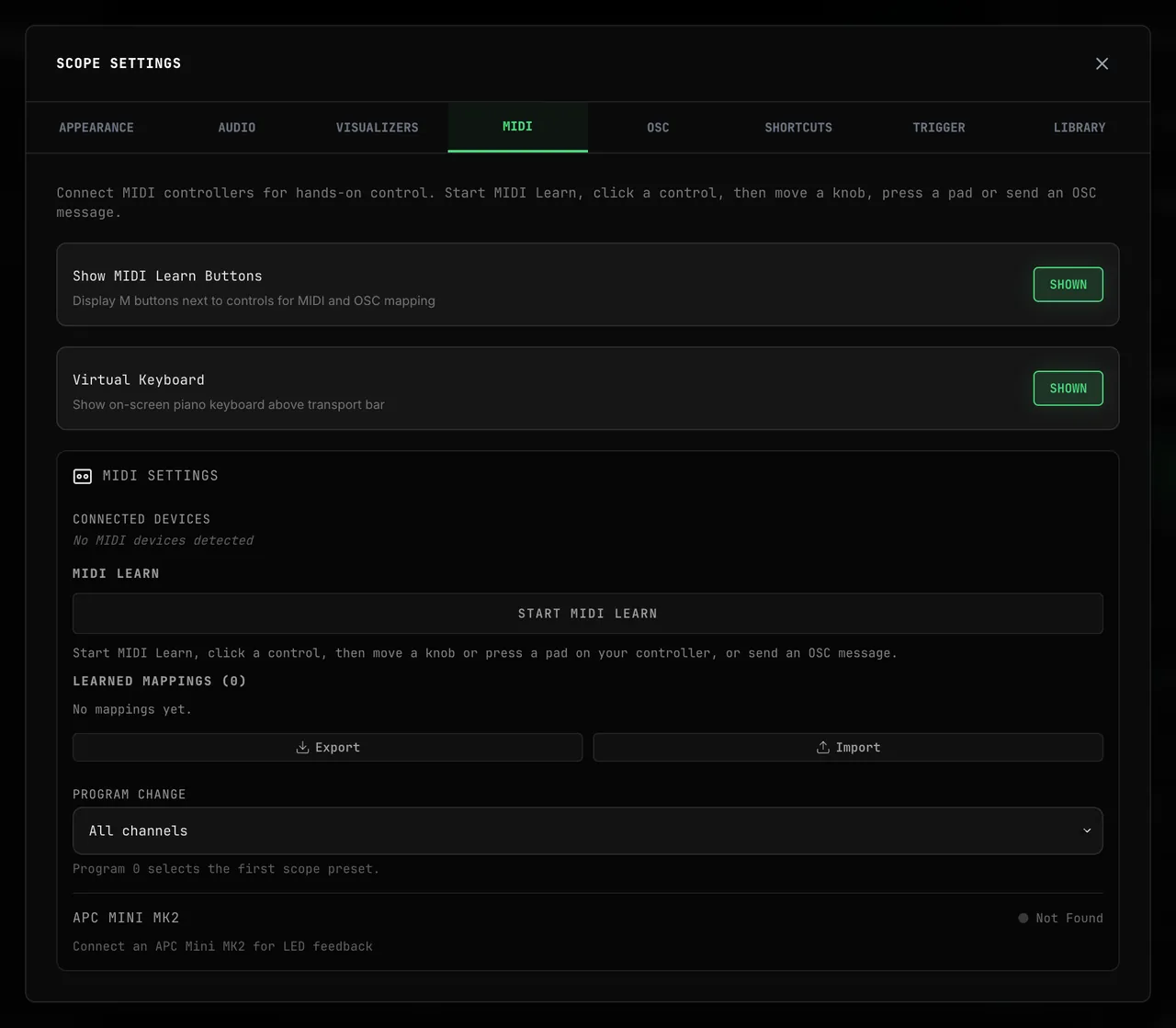Click the Export mappings button
Image resolution: width=1176 pixels, height=1028 pixels.
point(328,747)
